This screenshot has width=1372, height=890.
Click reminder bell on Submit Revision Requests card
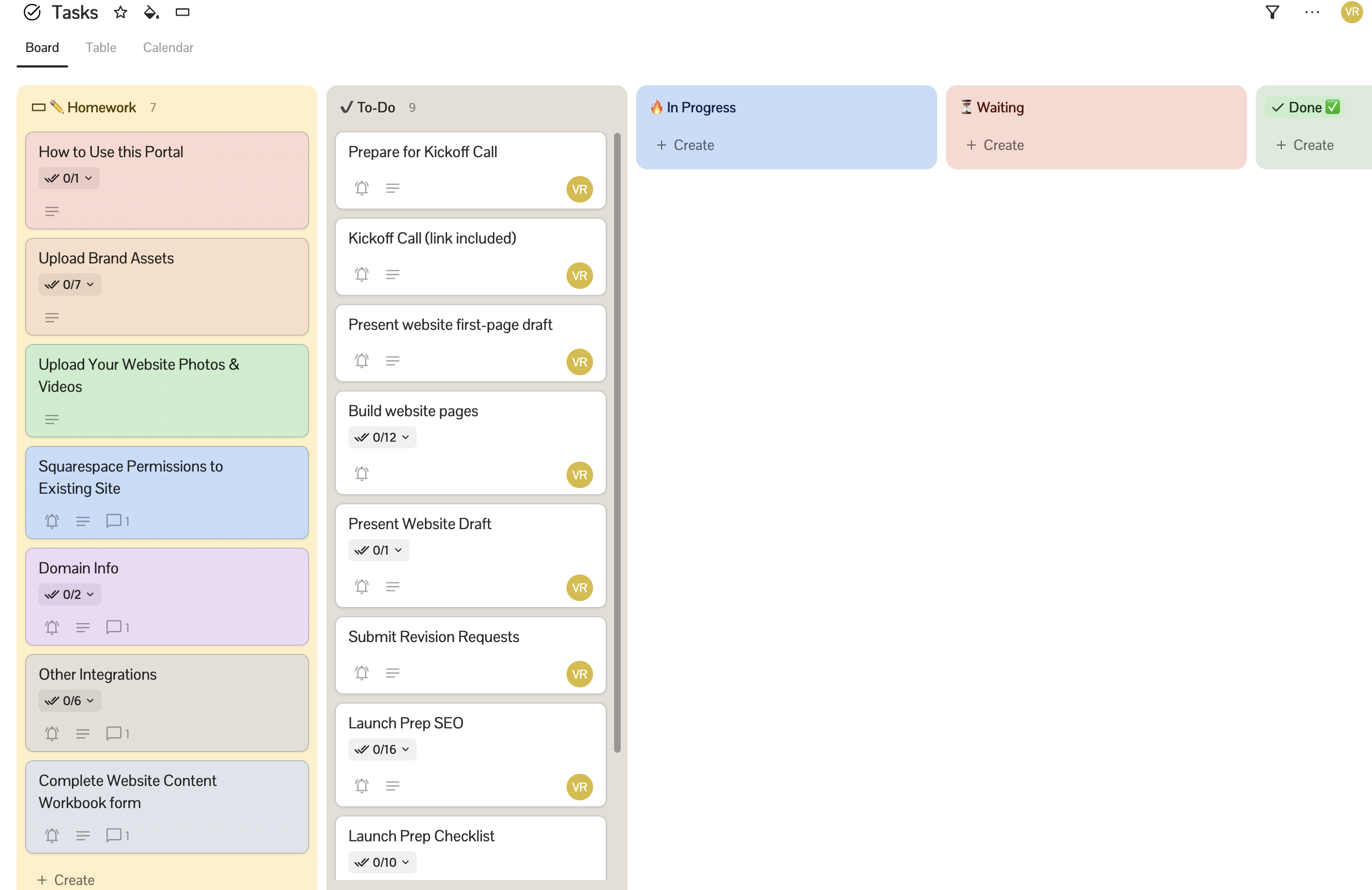[361, 673]
